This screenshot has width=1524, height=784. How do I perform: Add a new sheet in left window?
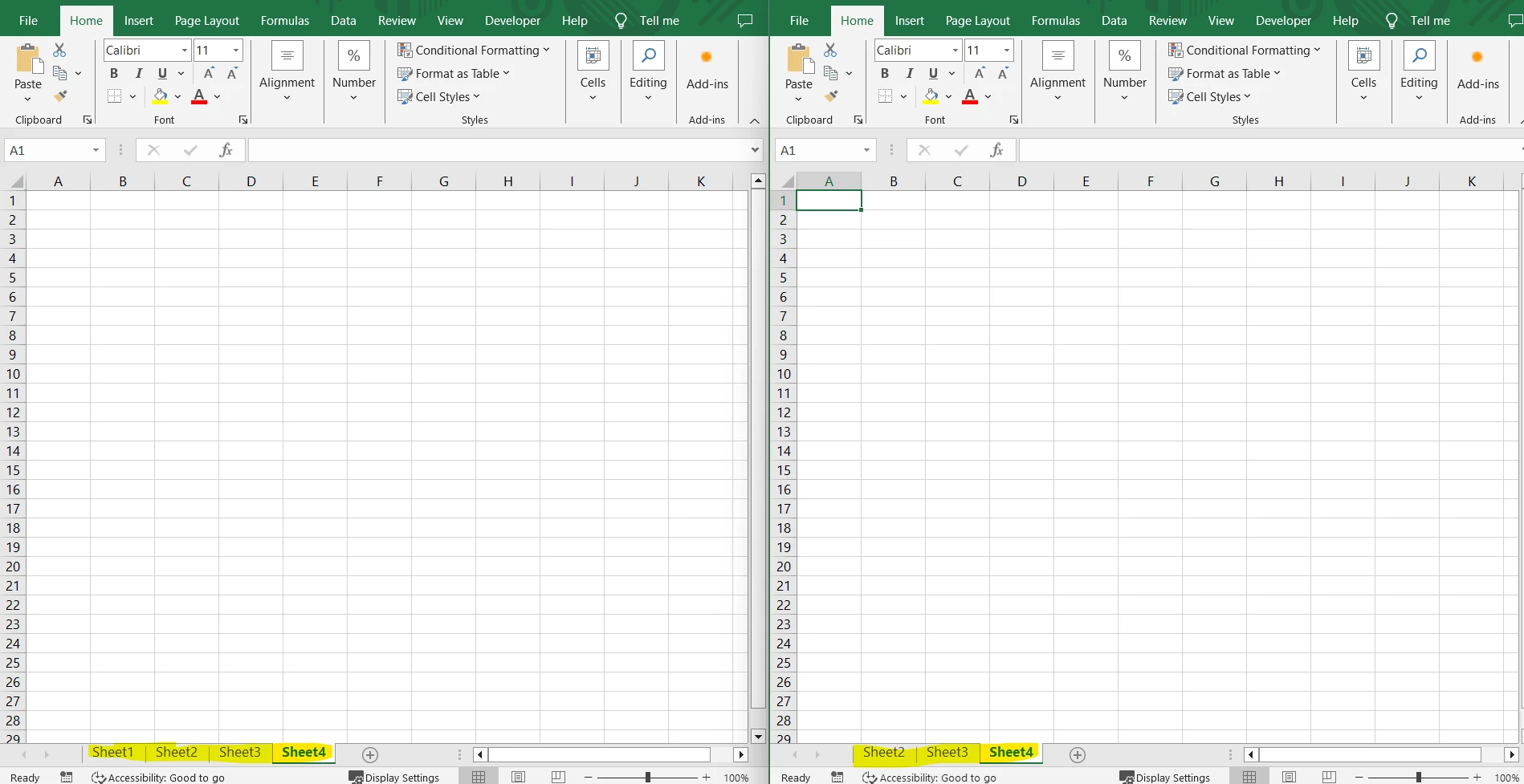[370, 754]
